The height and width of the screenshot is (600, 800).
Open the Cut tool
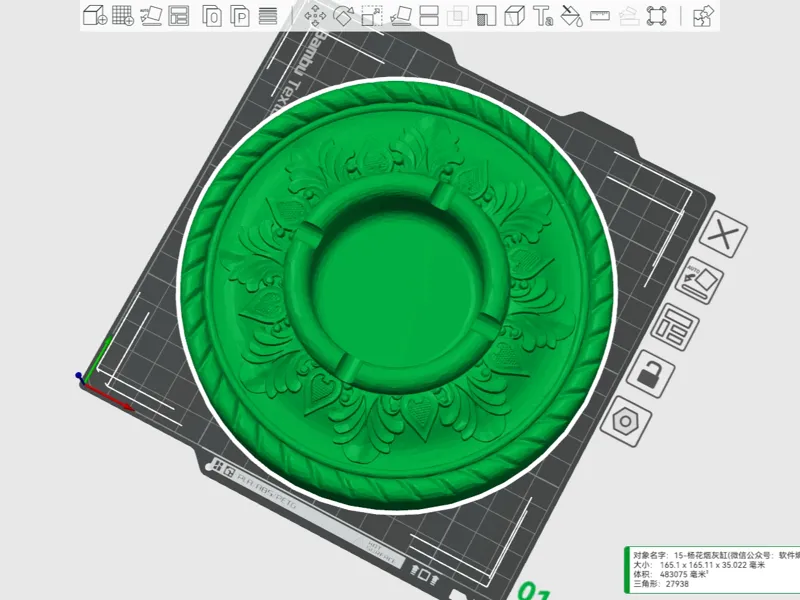pyautogui.click(x=429, y=16)
